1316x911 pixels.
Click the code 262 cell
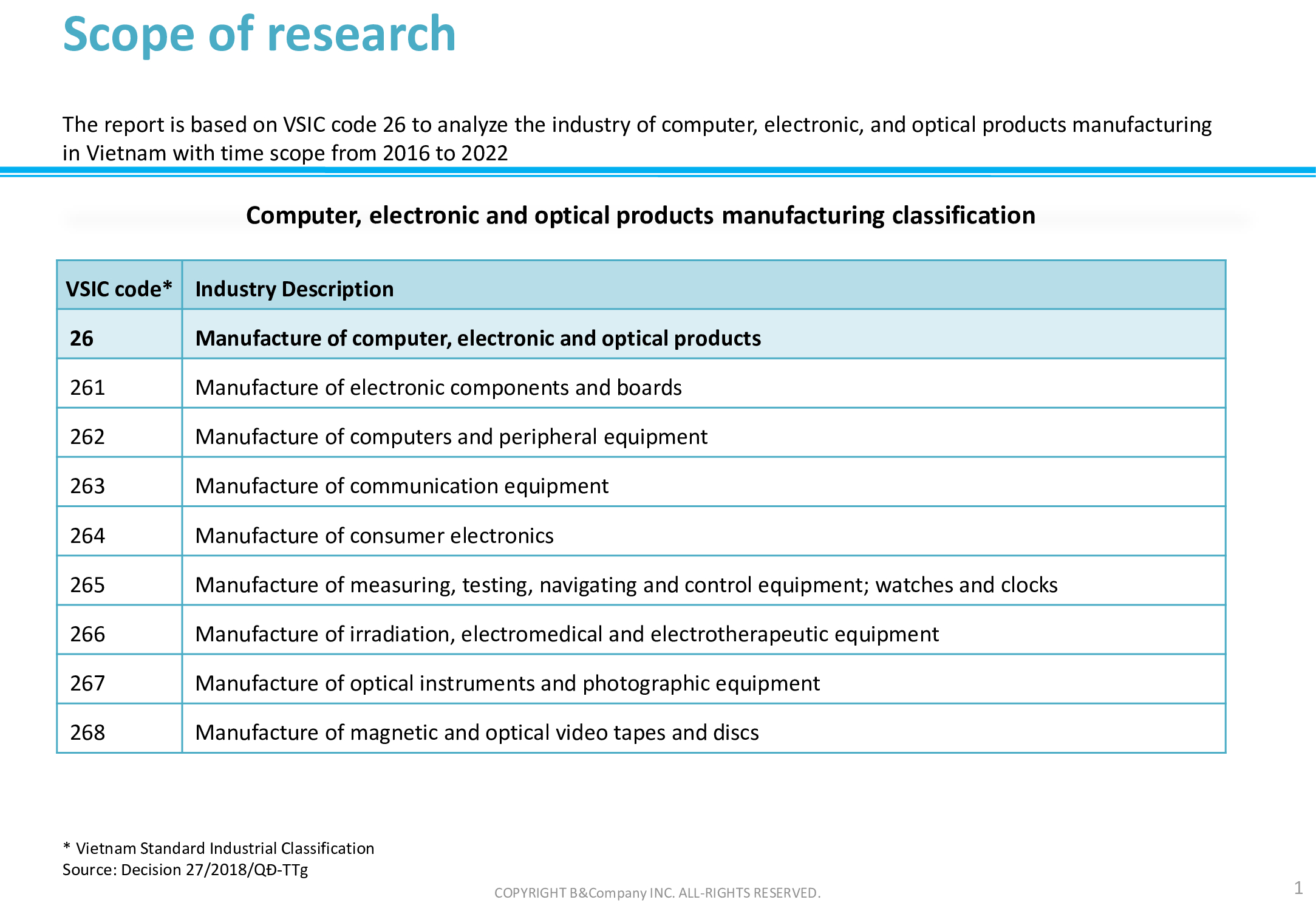tap(88, 437)
